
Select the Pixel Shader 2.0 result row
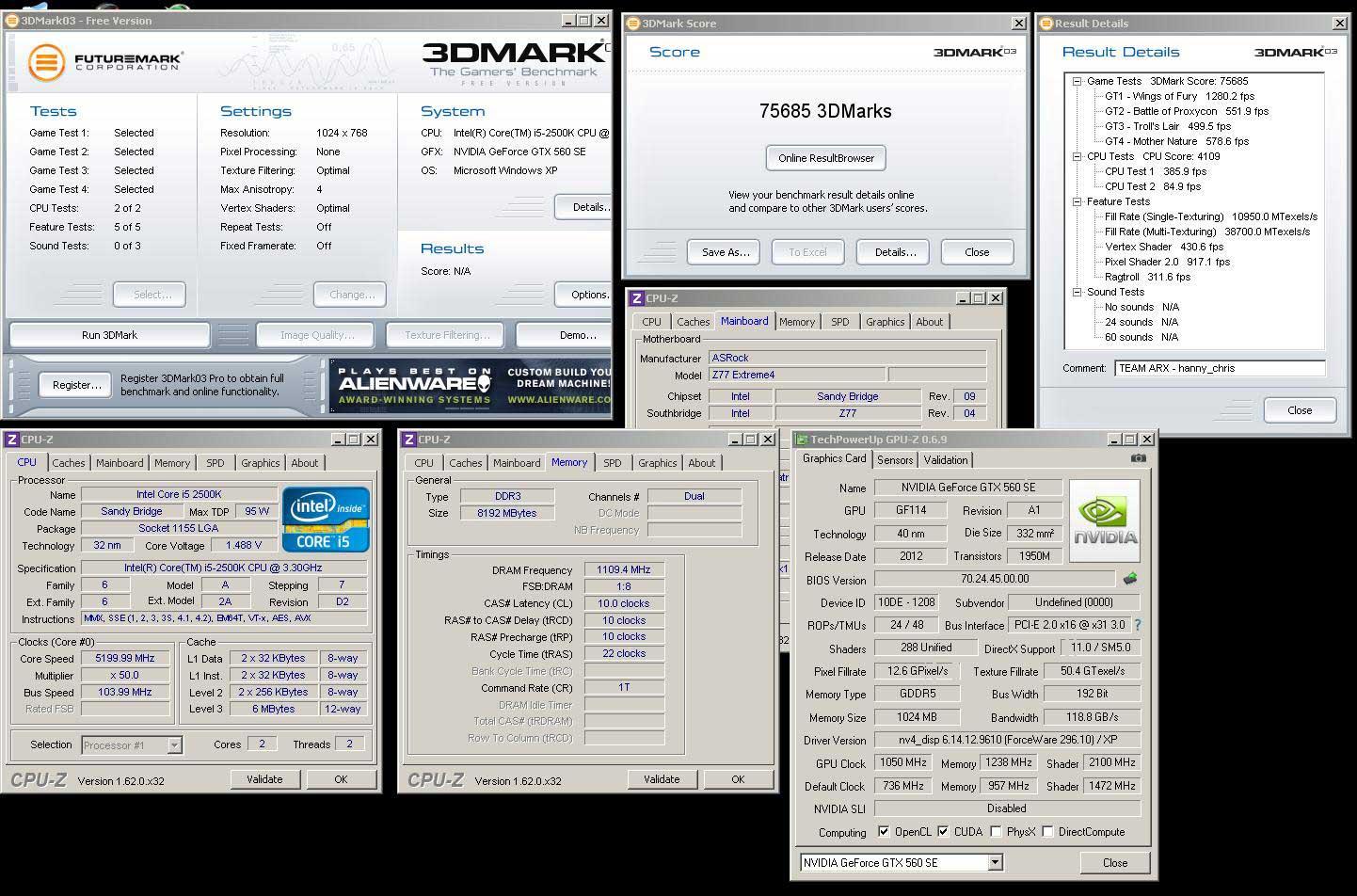[1167, 262]
